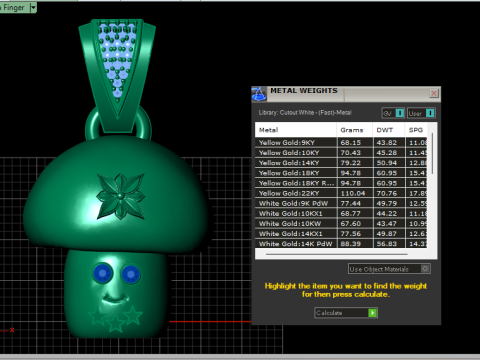Sort by the DWT column header
Viewport: 480px width, 360px height.
click(x=388, y=130)
